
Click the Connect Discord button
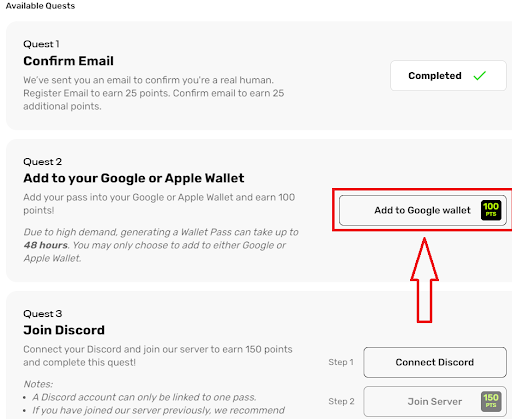pos(435,362)
